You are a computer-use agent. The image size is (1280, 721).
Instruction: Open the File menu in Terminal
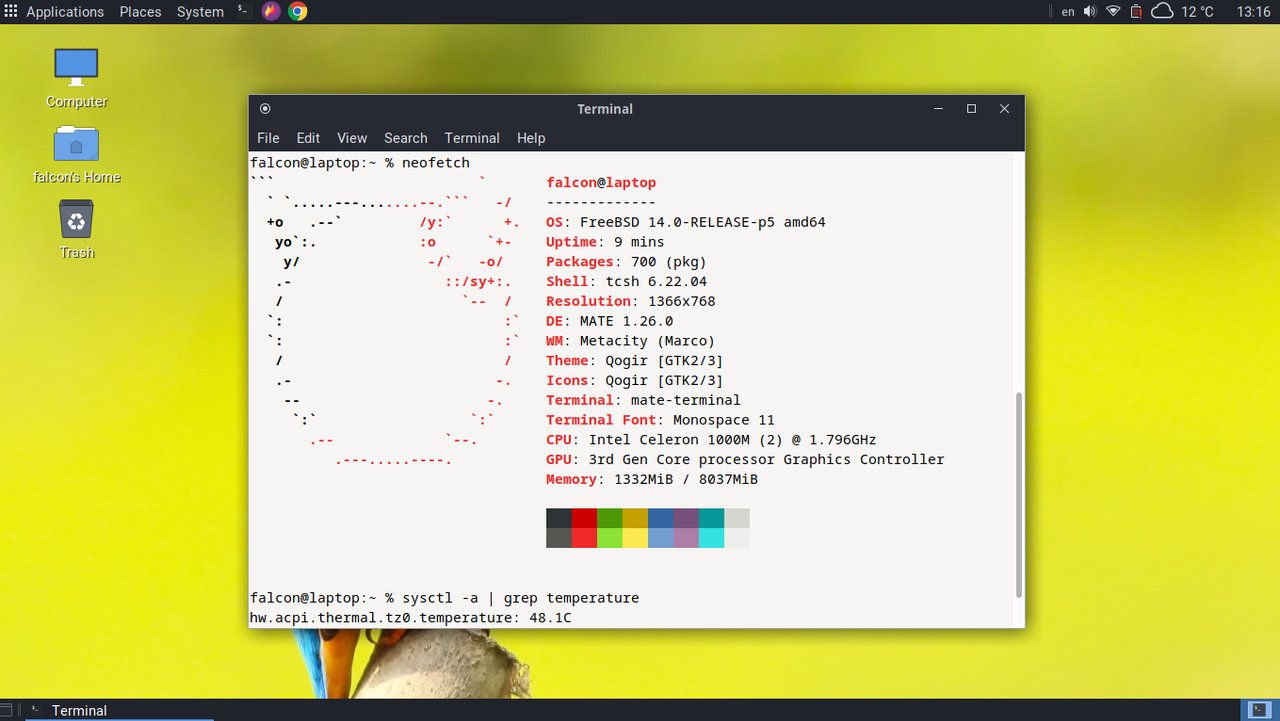[268, 138]
